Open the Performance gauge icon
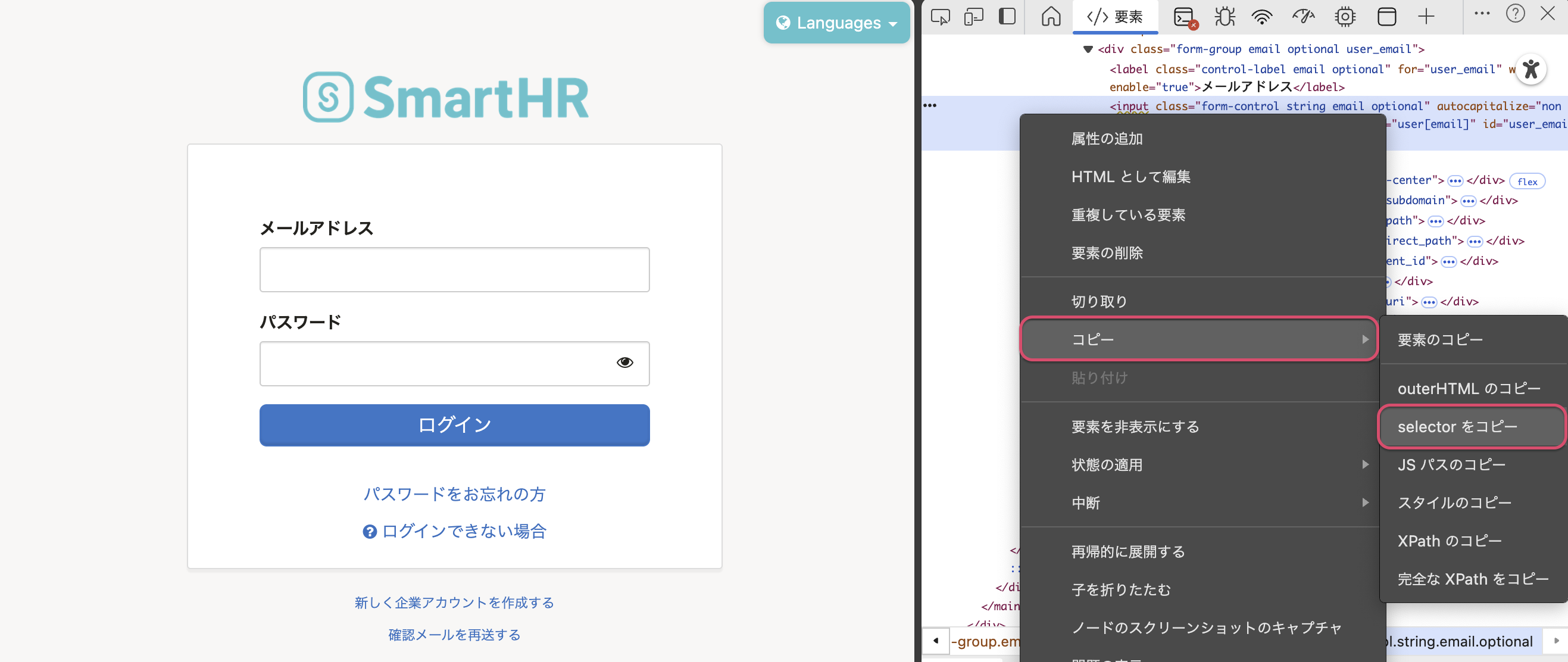Image resolution: width=1568 pixels, height=662 pixels. click(1303, 17)
